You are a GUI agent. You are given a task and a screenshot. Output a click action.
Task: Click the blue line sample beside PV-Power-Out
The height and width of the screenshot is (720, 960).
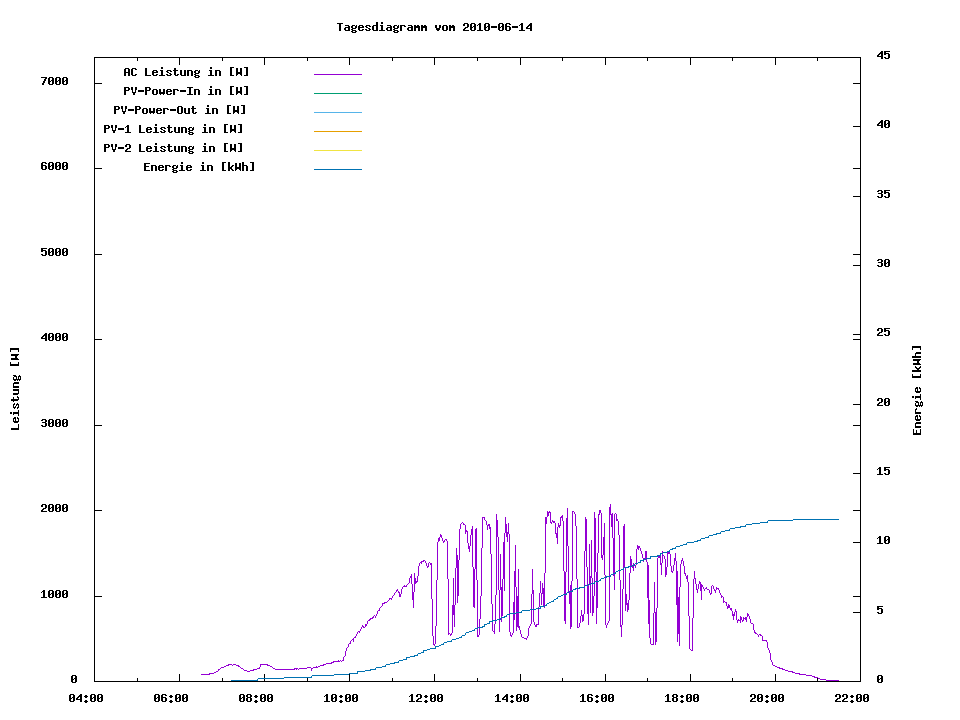coord(337,112)
